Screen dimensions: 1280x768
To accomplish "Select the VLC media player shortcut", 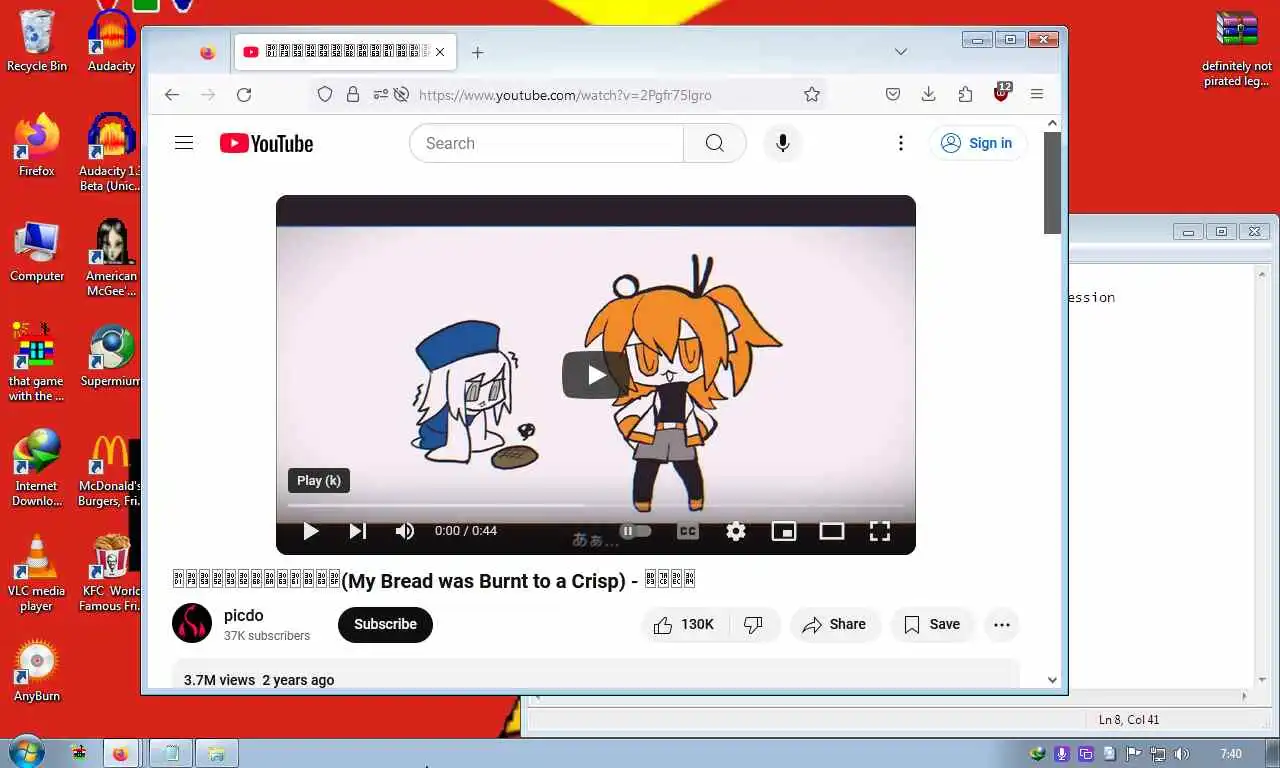I will pyautogui.click(x=37, y=573).
